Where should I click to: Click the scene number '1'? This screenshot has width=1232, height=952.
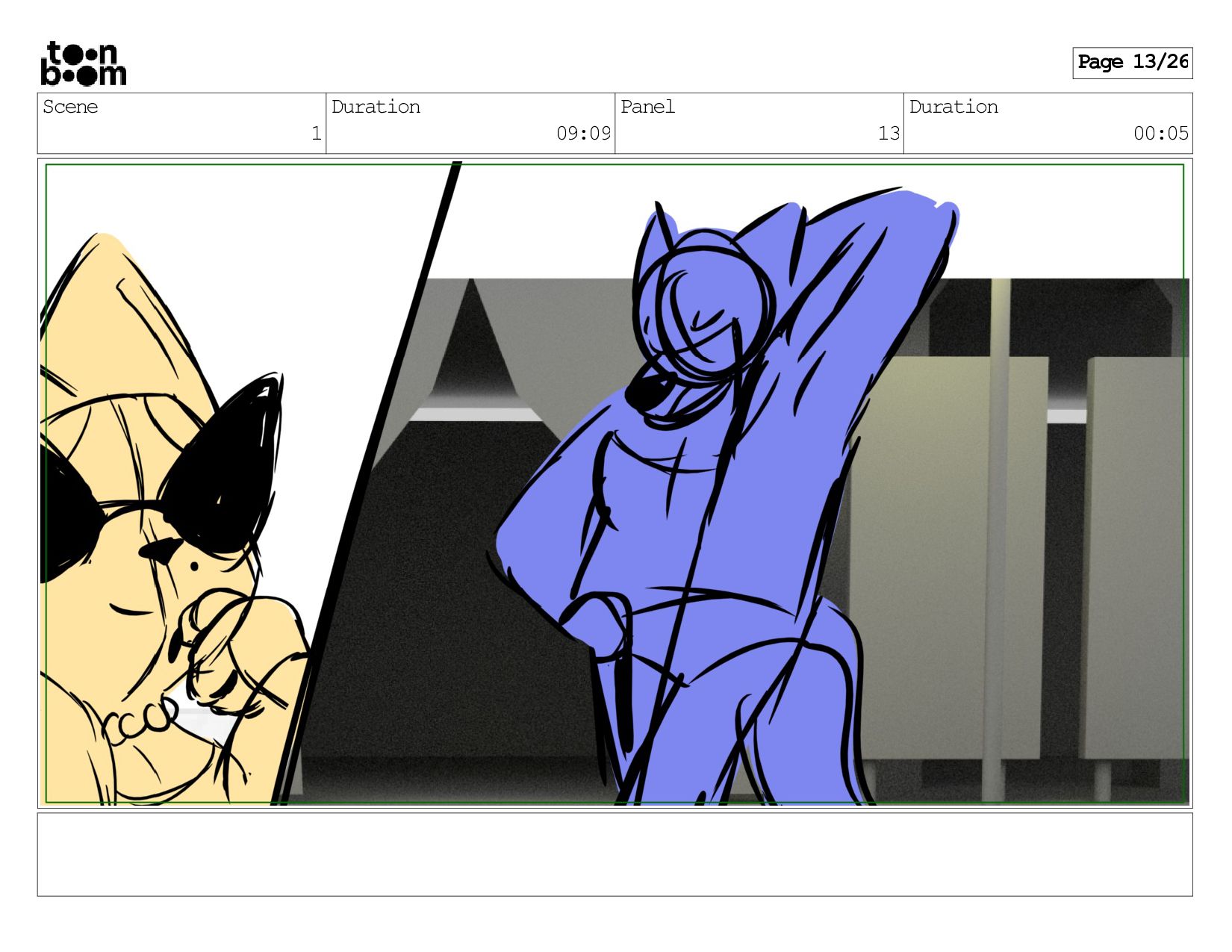point(316,134)
